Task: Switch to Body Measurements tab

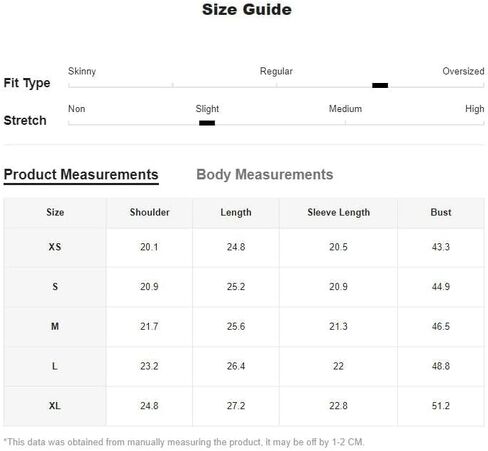Action: [x=265, y=175]
